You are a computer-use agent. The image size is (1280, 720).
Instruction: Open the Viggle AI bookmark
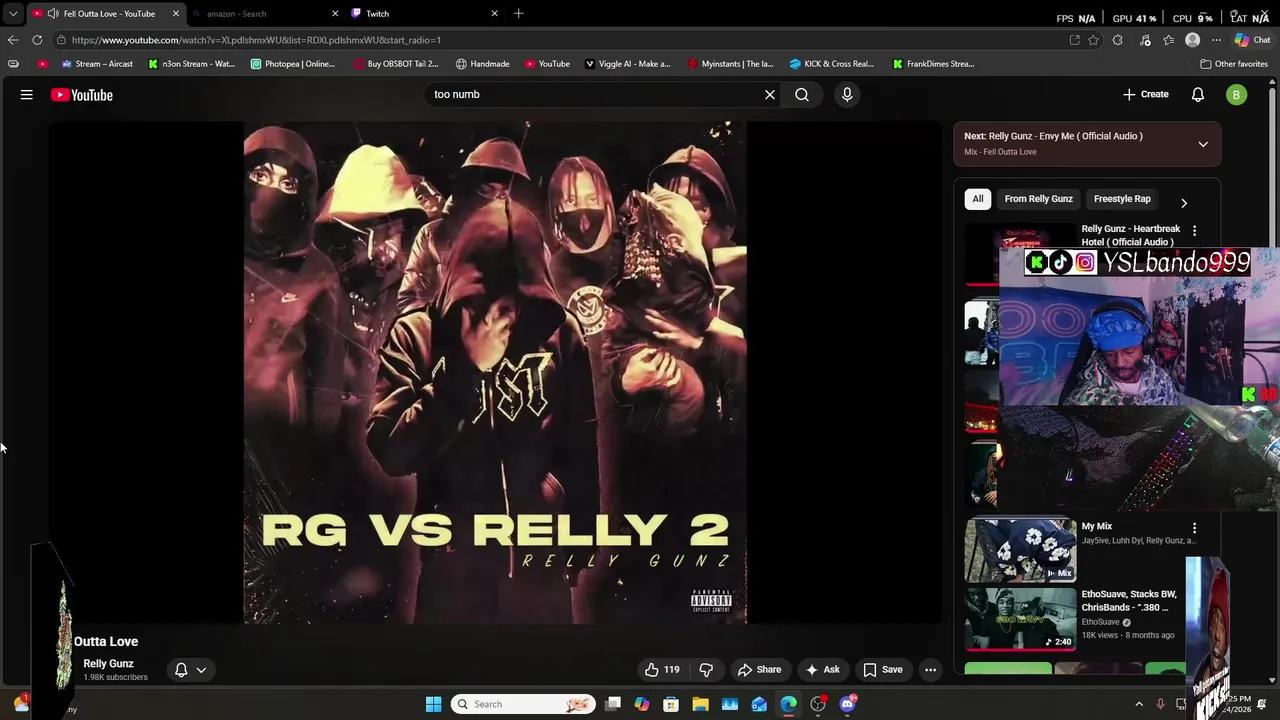point(627,64)
